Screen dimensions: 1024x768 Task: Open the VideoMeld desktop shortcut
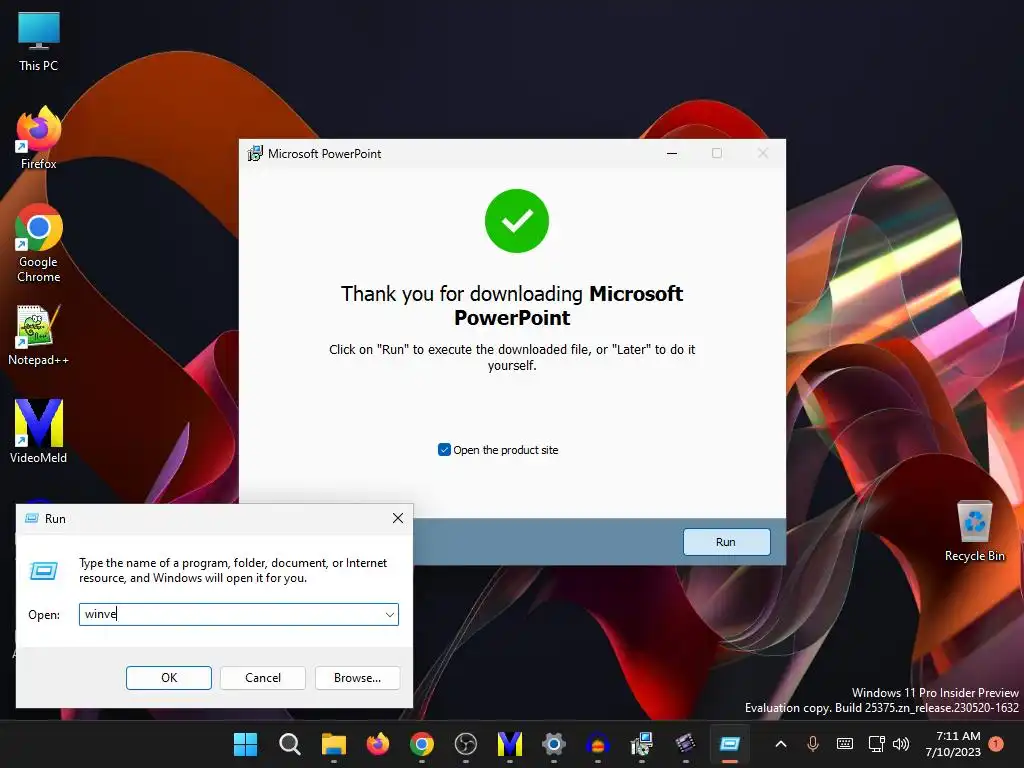(x=39, y=431)
